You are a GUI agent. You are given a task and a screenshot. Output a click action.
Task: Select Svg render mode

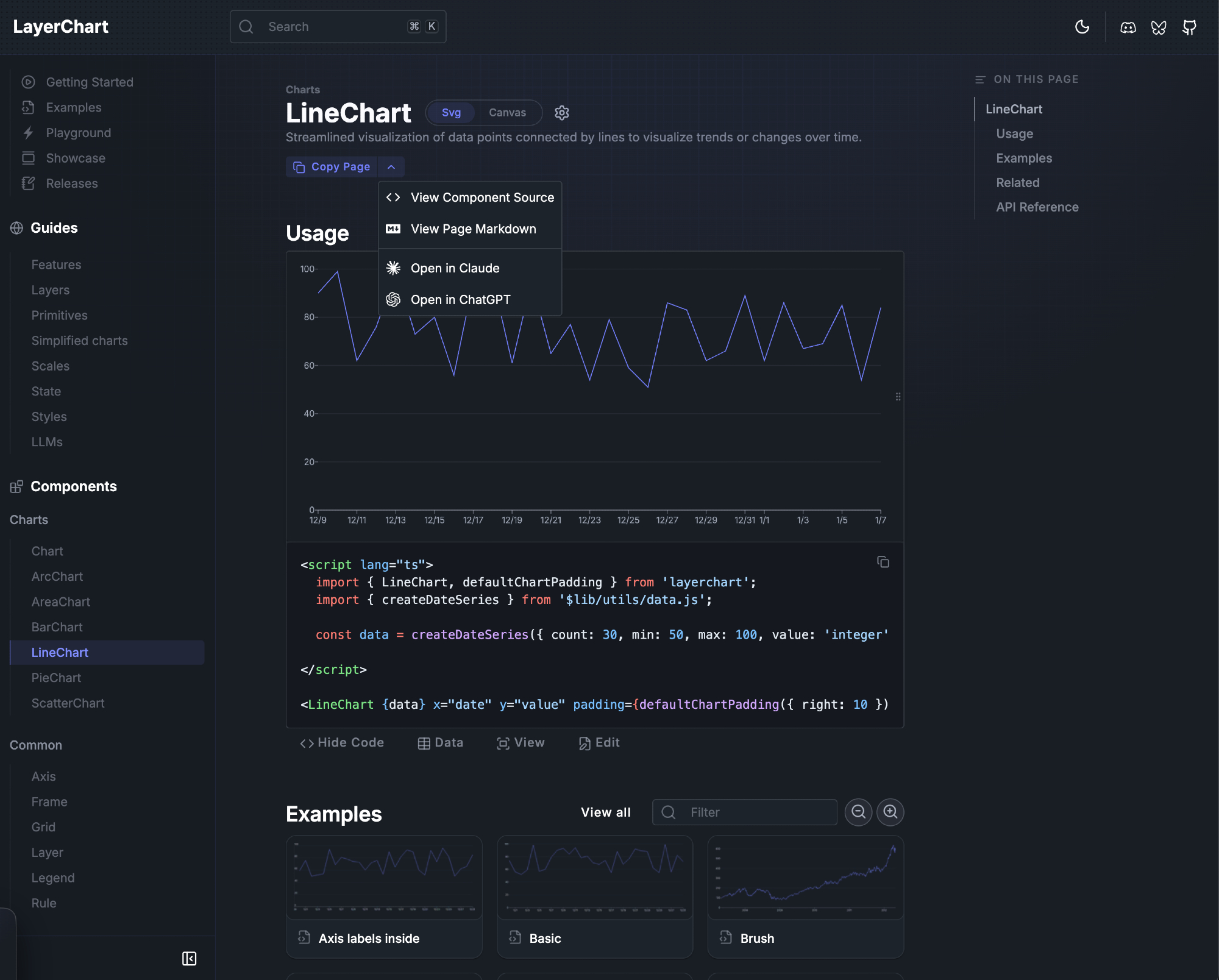tap(451, 113)
